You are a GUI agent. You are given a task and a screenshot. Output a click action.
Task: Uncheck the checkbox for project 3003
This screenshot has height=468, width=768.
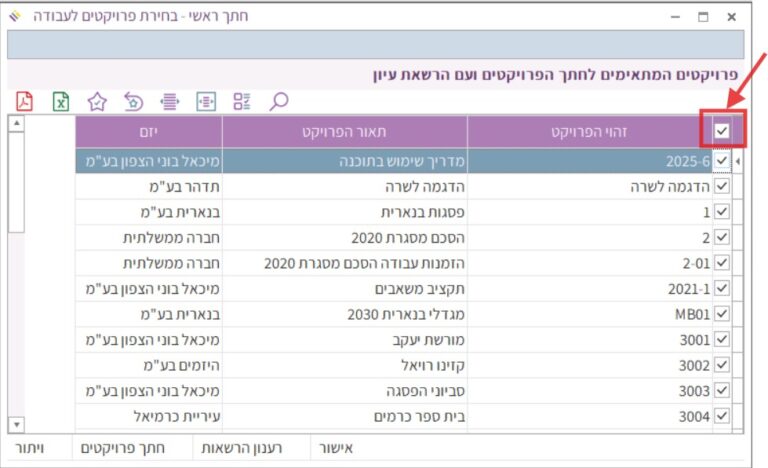coord(722,391)
